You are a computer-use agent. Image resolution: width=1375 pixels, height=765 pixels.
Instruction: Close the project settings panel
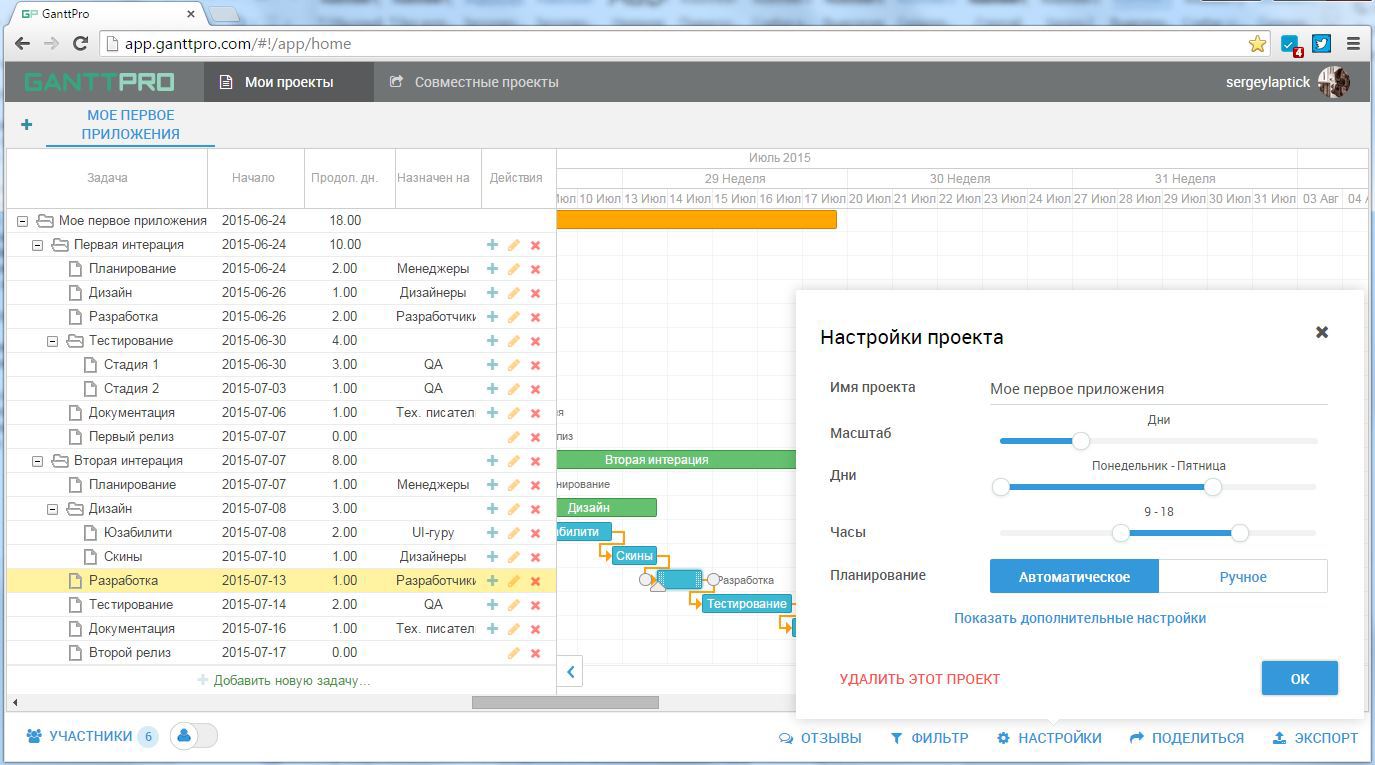pos(1321,332)
